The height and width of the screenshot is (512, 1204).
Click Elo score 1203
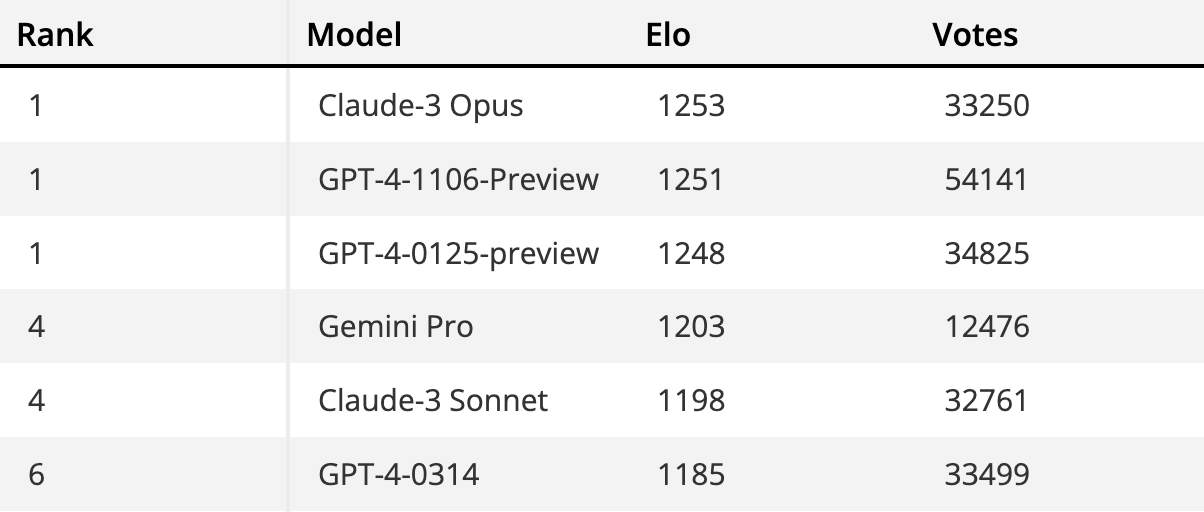coord(691,327)
